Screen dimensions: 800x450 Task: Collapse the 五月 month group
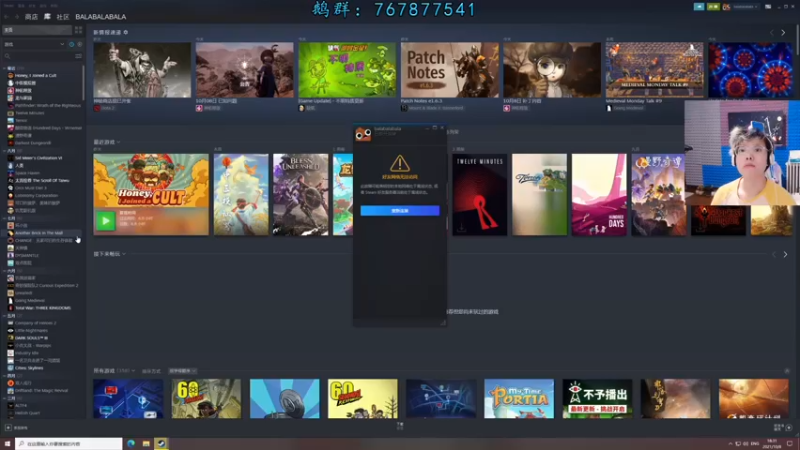coord(5,315)
